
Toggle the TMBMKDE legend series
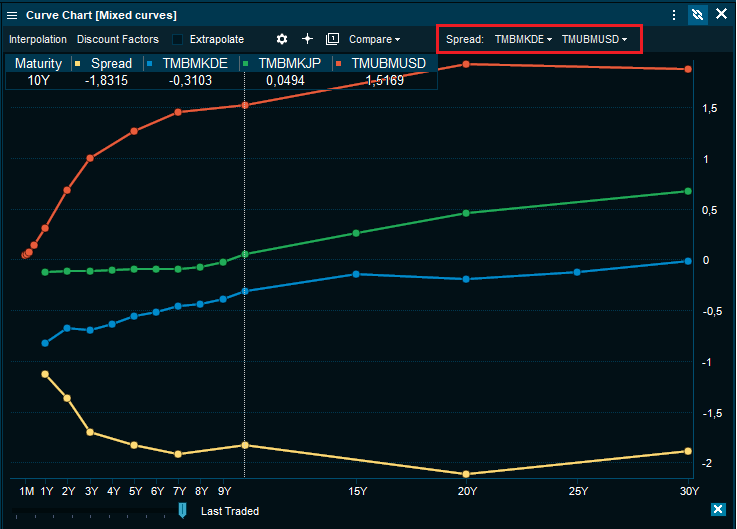193,63
